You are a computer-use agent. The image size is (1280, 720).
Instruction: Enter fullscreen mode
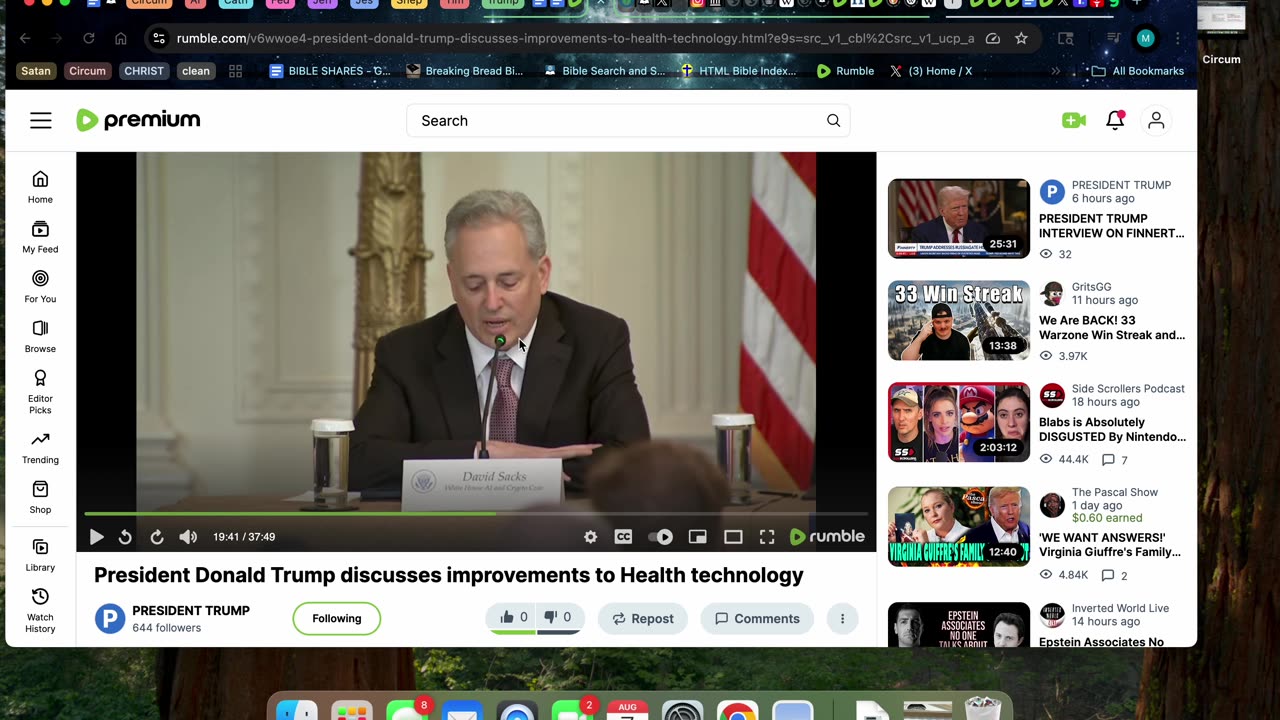[767, 537]
